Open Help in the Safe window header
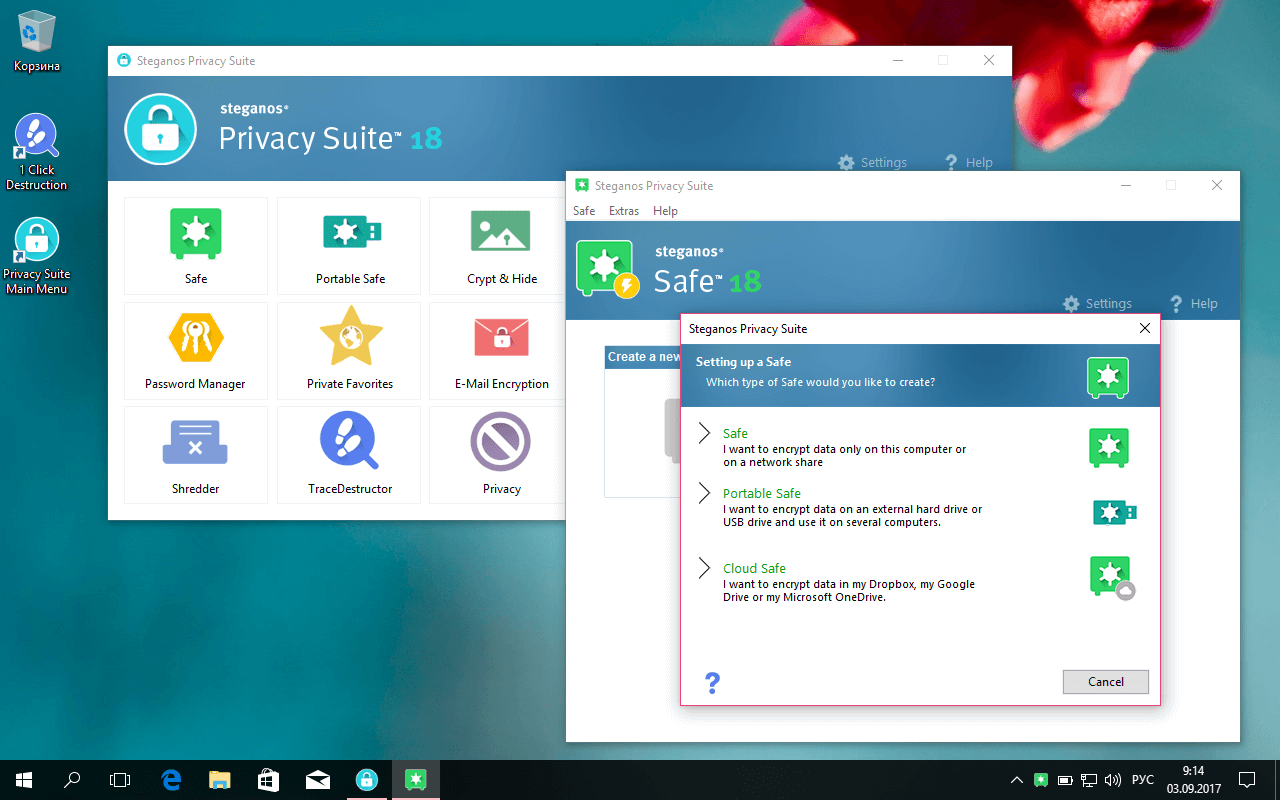Screen dimensions: 1280x800 coord(1193,303)
